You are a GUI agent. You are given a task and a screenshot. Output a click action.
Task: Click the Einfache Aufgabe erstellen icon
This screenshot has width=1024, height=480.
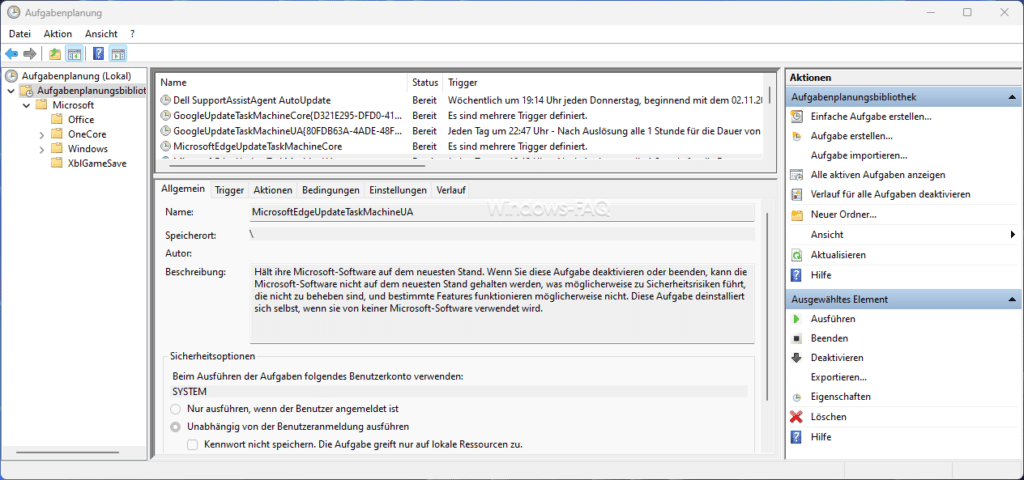[x=796, y=116]
